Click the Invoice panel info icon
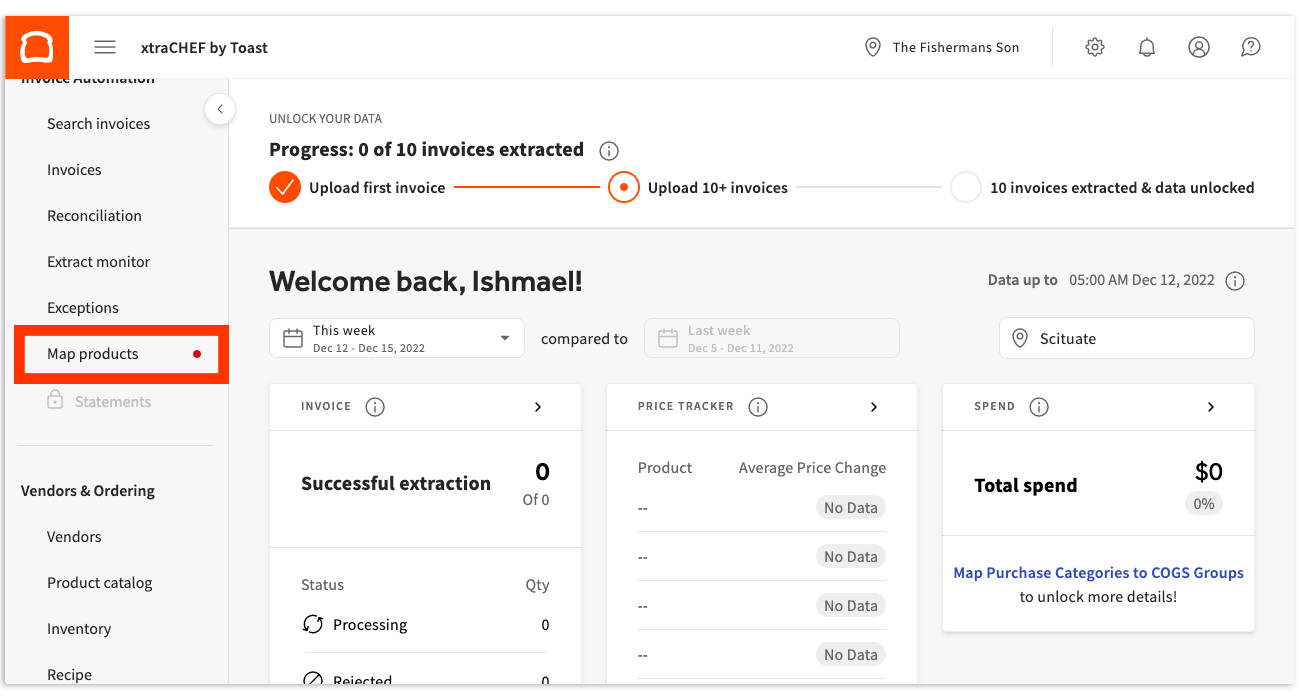 coord(375,407)
